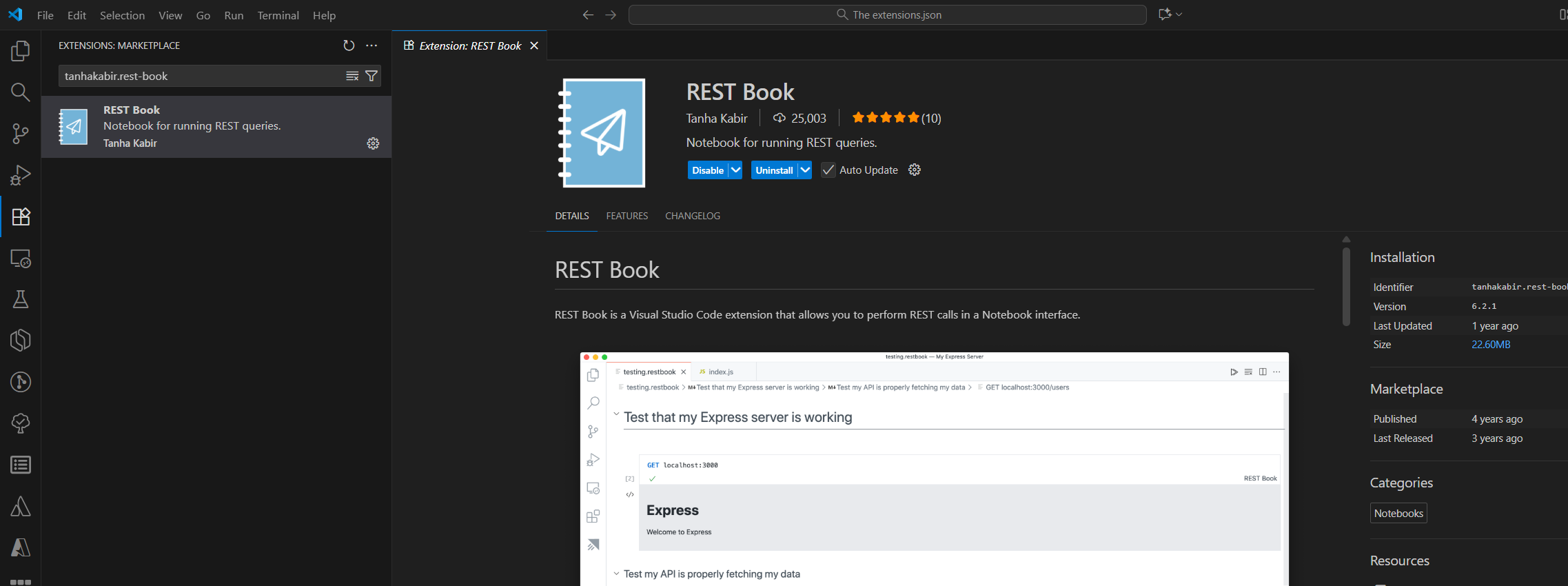Click the version value 6.2.1

click(1484, 306)
